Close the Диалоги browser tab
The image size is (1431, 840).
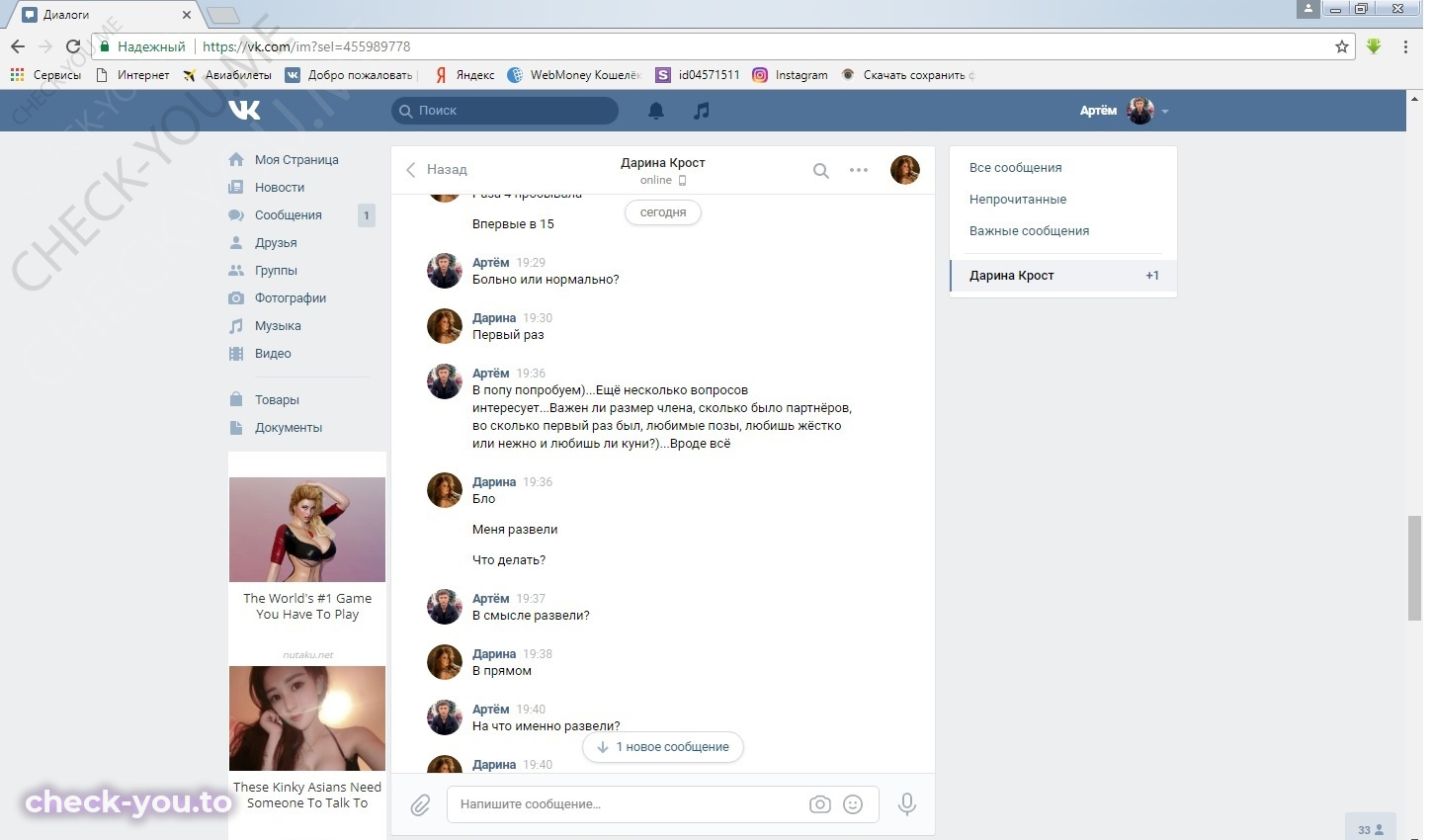point(187,15)
